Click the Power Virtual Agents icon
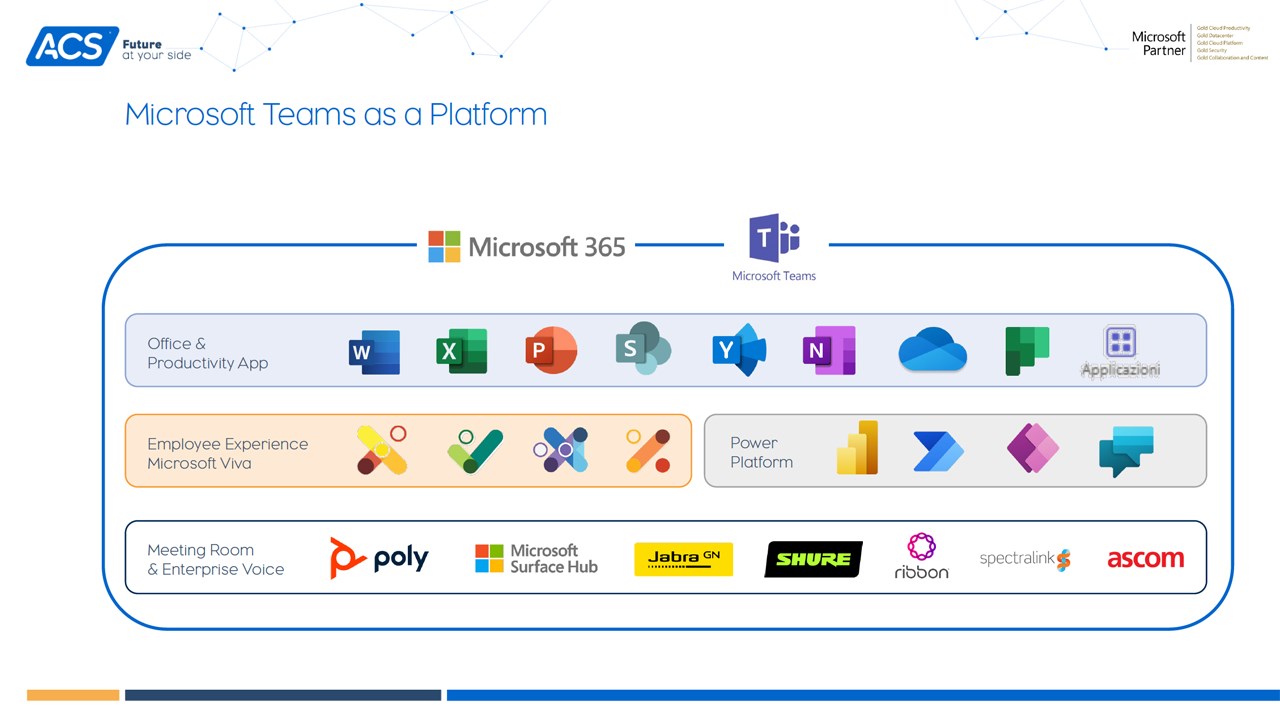 (x=1126, y=451)
